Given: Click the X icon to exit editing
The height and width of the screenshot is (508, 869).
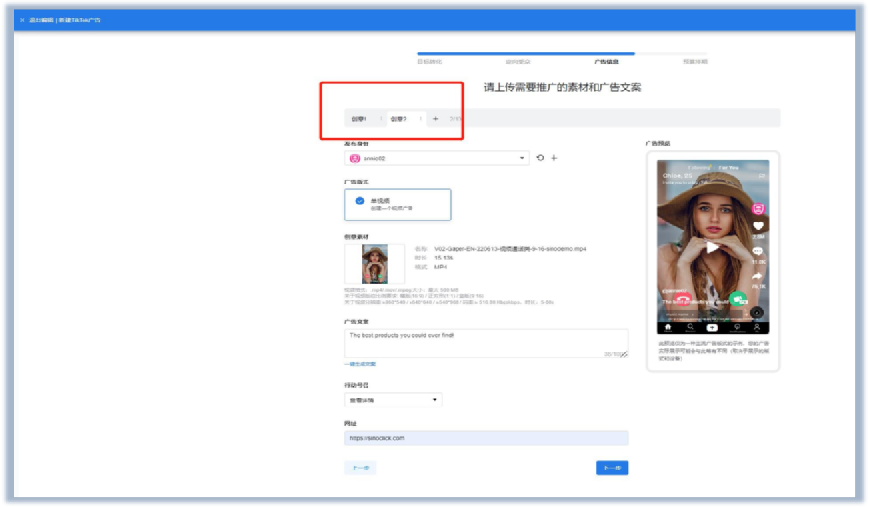Looking at the screenshot, I should click(x=22, y=20).
